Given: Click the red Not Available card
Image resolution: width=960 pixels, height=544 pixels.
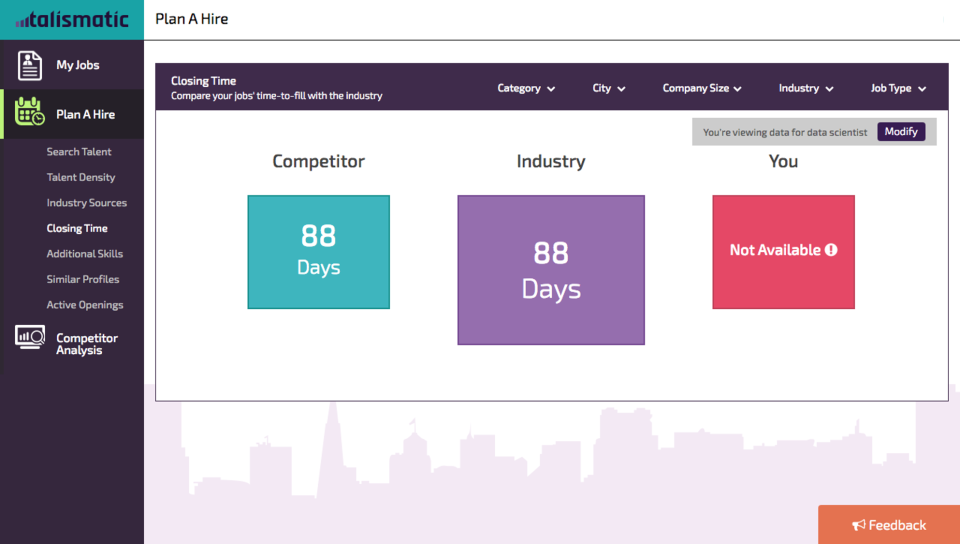Looking at the screenshot, I should tap(784, 252).
